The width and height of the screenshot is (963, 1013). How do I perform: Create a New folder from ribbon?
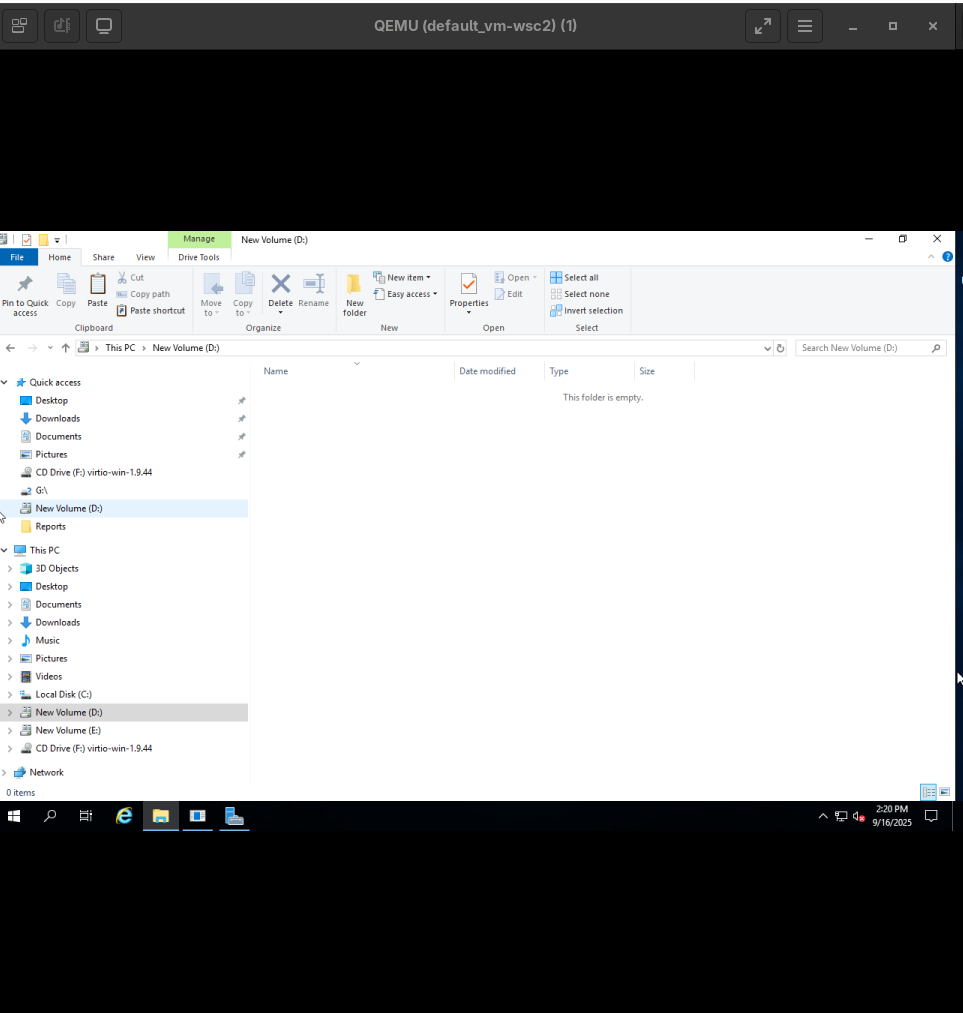pyautogui.click(x=355, y=294)
